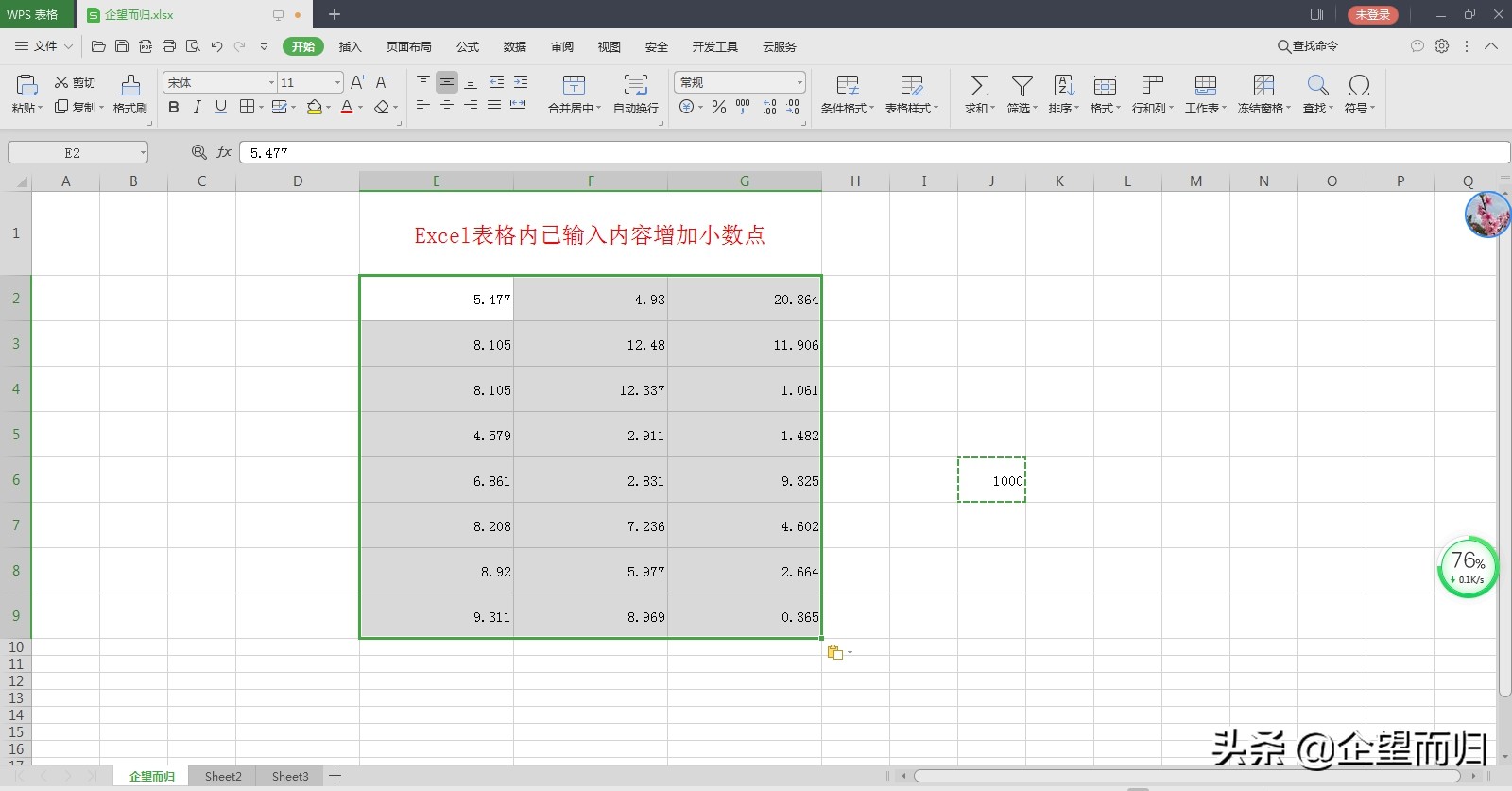1512x791 pixels.
Task: Select the Format Painter (格式刷) tool
Action: (130, 95)
